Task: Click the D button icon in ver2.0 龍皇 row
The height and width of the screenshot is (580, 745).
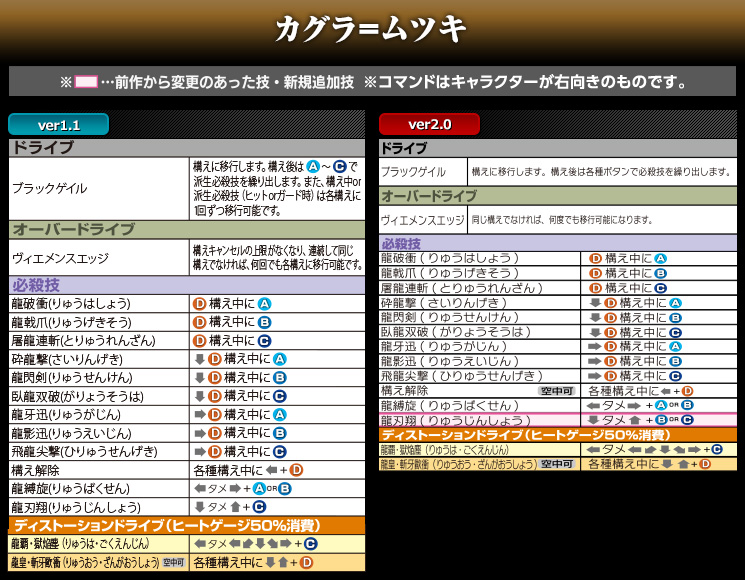Action: (705, 464)
